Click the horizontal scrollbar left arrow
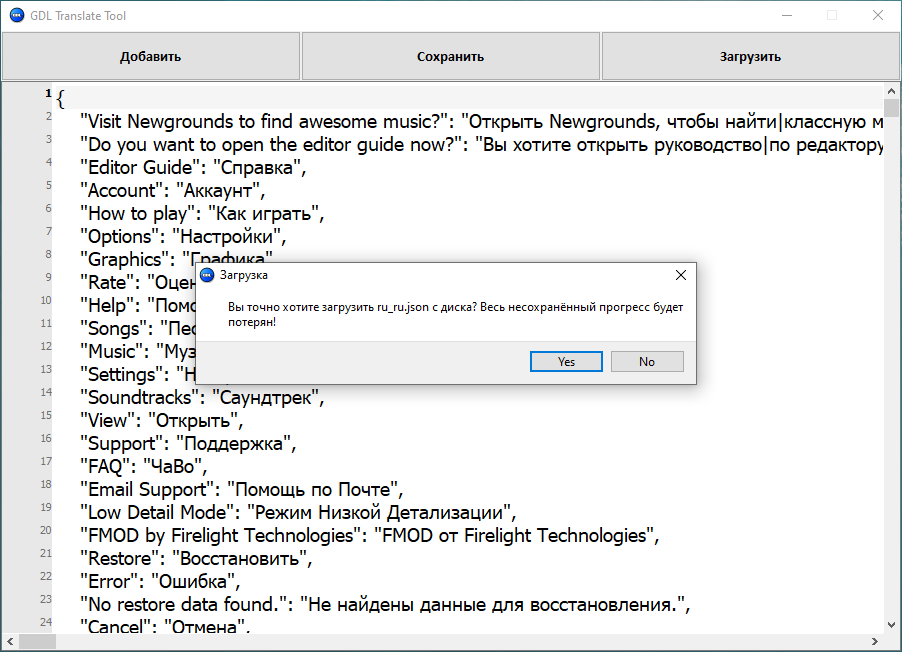902x652 pixels. 9,642
